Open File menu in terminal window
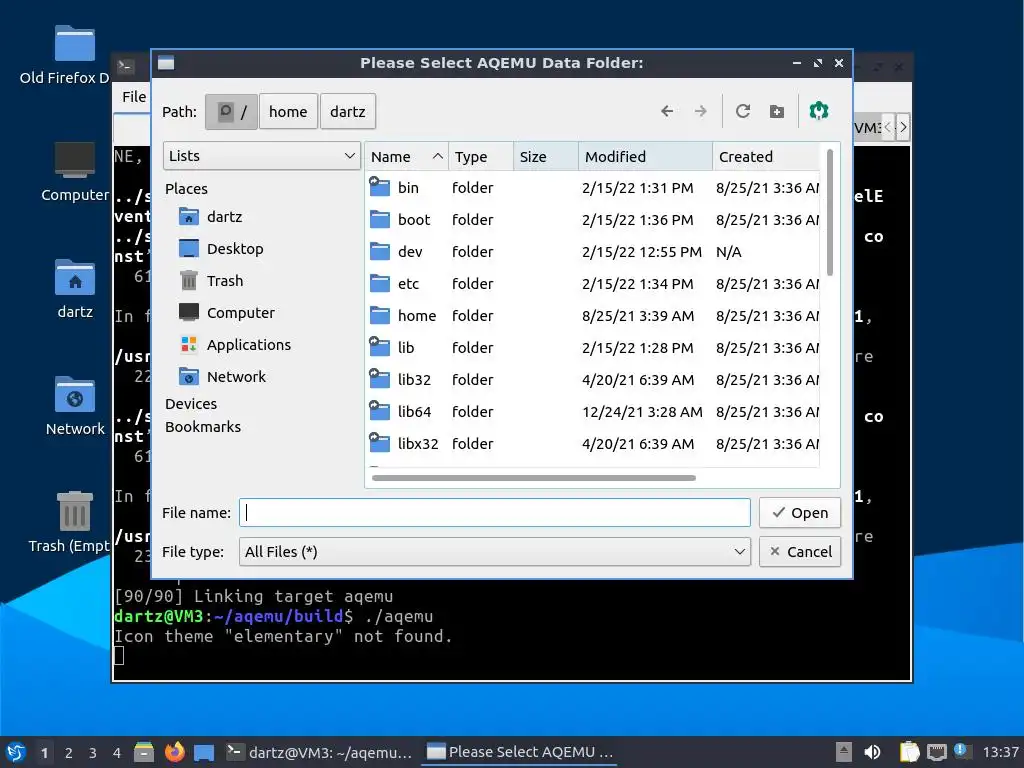The height and width of the screenshot is (768, 1024). pos(134,97)
